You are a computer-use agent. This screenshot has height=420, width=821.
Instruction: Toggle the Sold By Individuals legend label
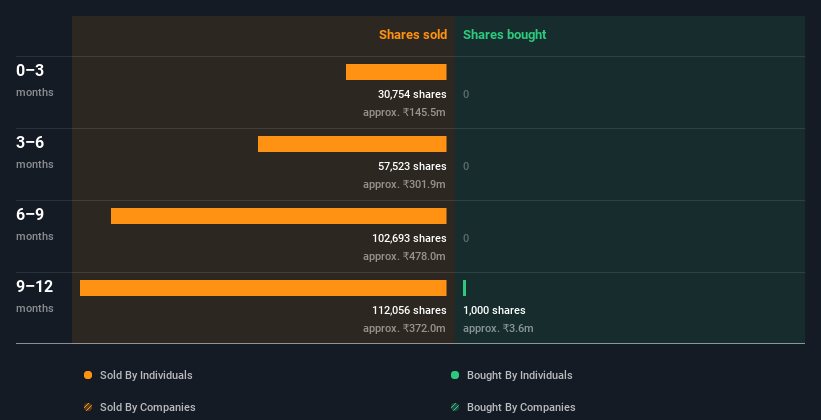(146, 376)
